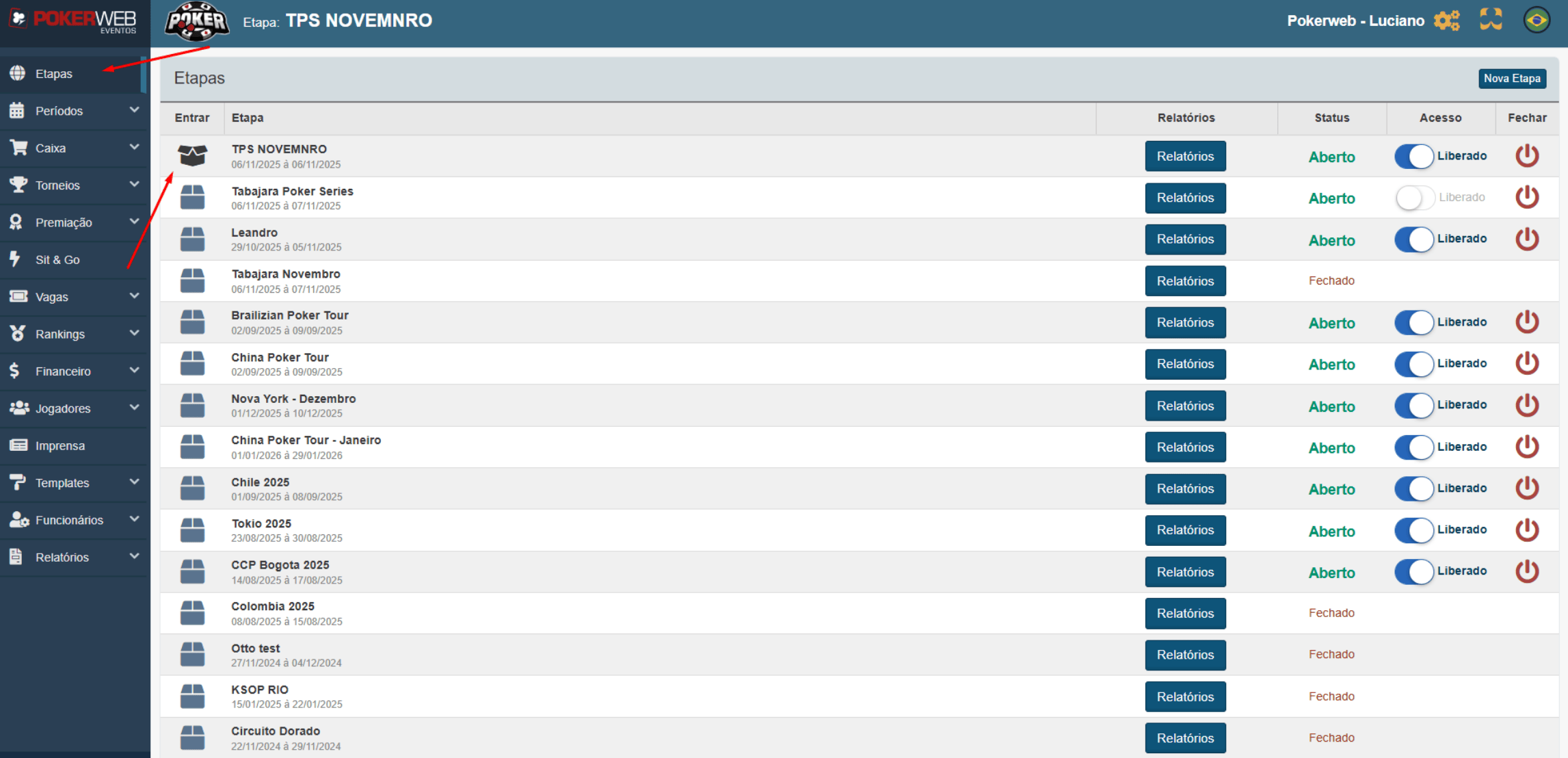Viewport: 1568px width, 758px height.
Task: Click the open box icon for TPS NOVEMNRO
Action: coord(192,156)
